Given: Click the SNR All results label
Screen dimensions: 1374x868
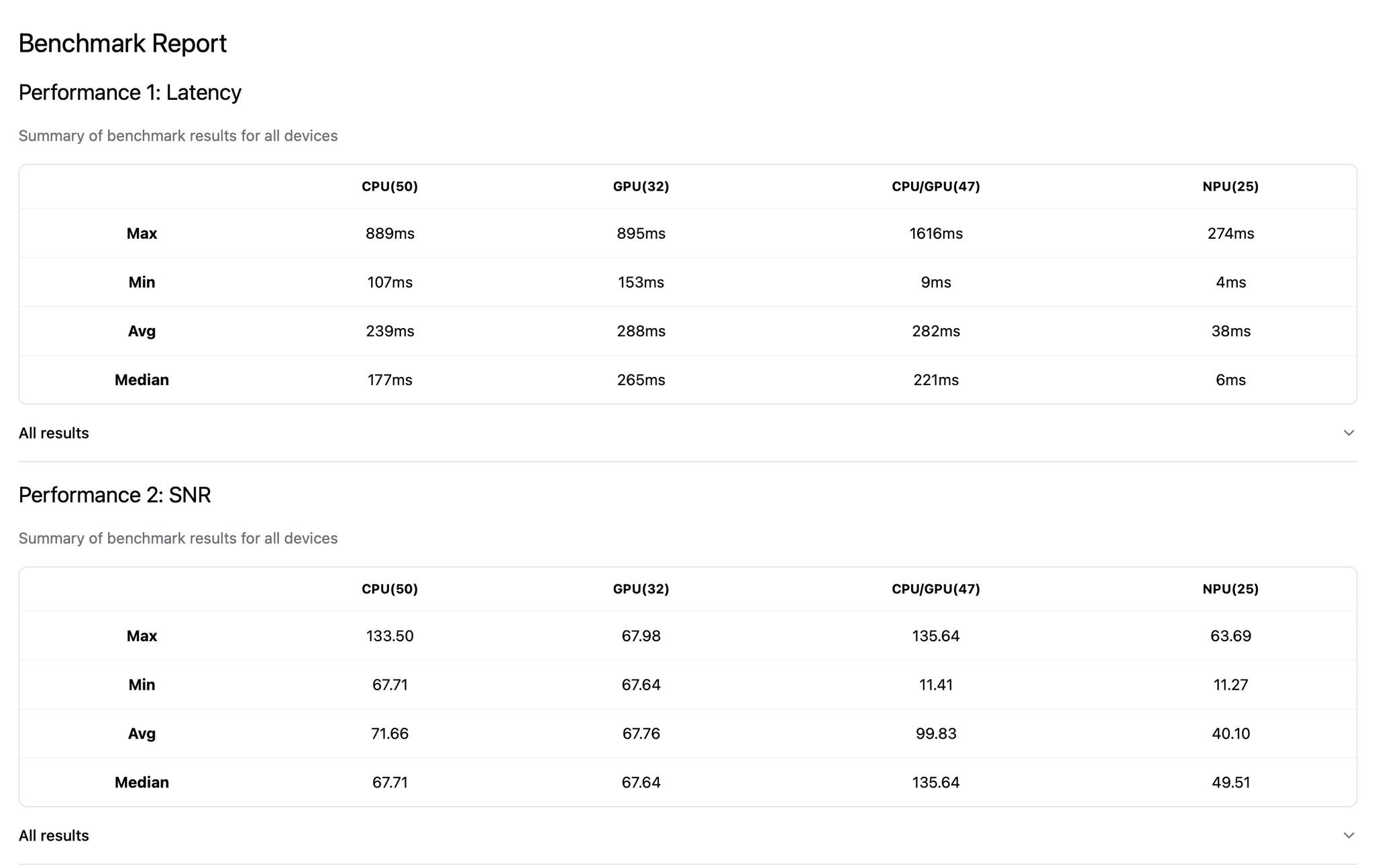Looking at the screenshot, I should tap(54, 835).
